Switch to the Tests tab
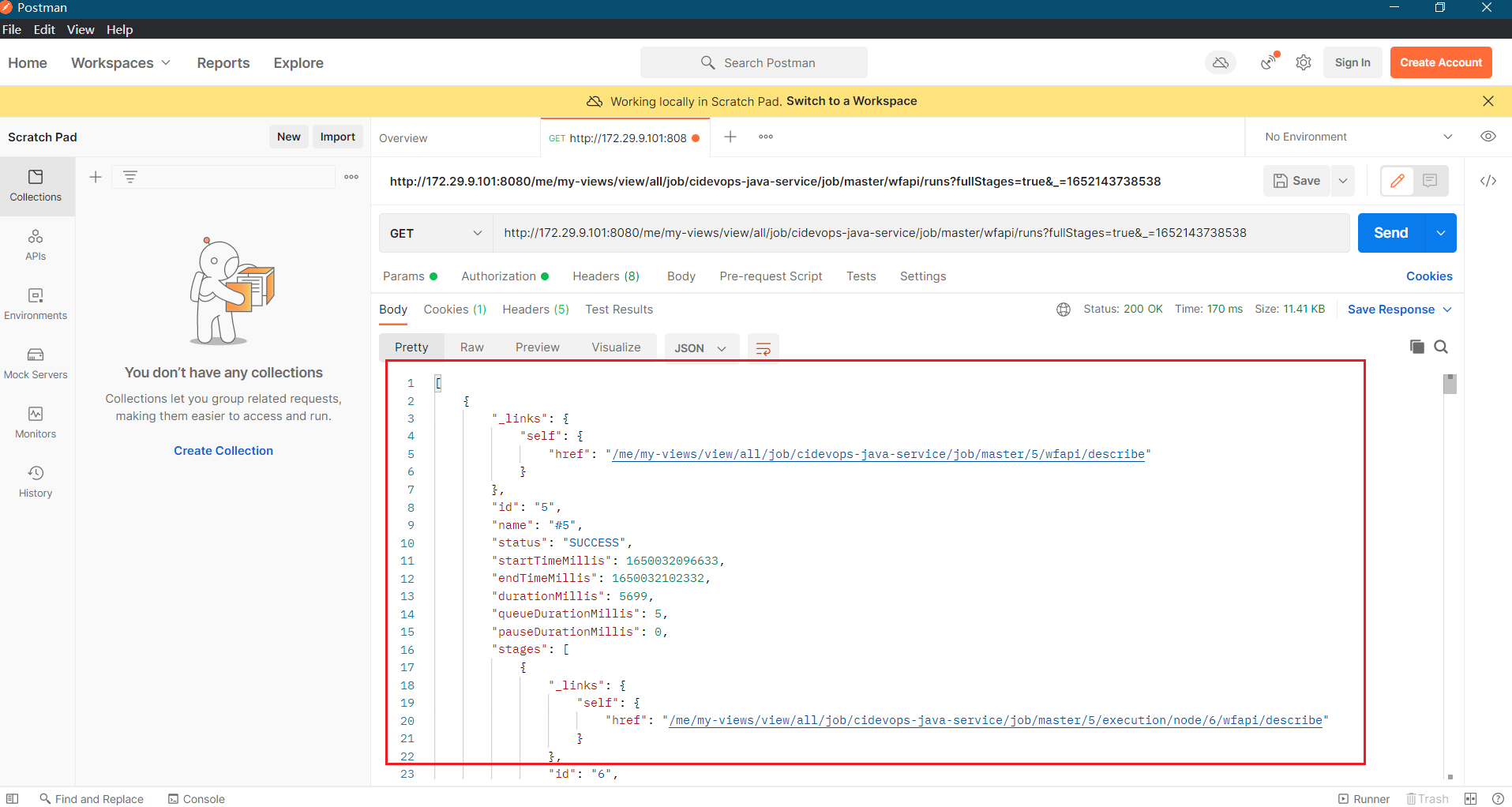 [x=861, y=276]
